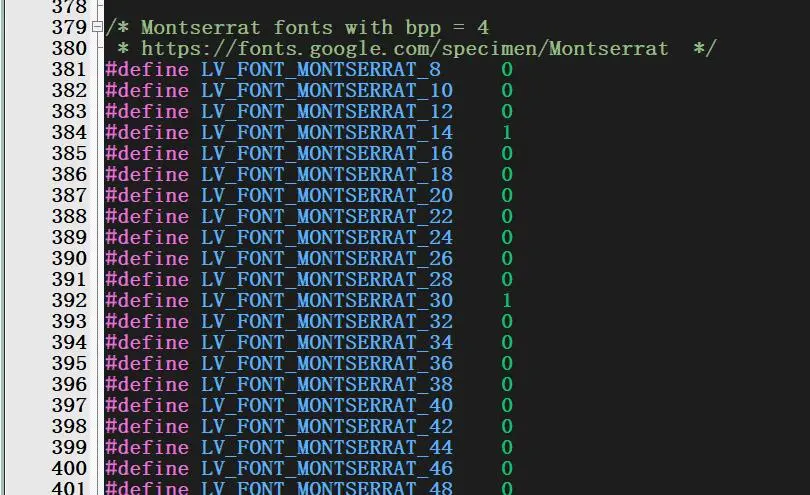Place cursor on the LV_FONT_MONTSERRAT_20 value 0
The height and width of the screenshot is (495, 810).
coord(507,195)
